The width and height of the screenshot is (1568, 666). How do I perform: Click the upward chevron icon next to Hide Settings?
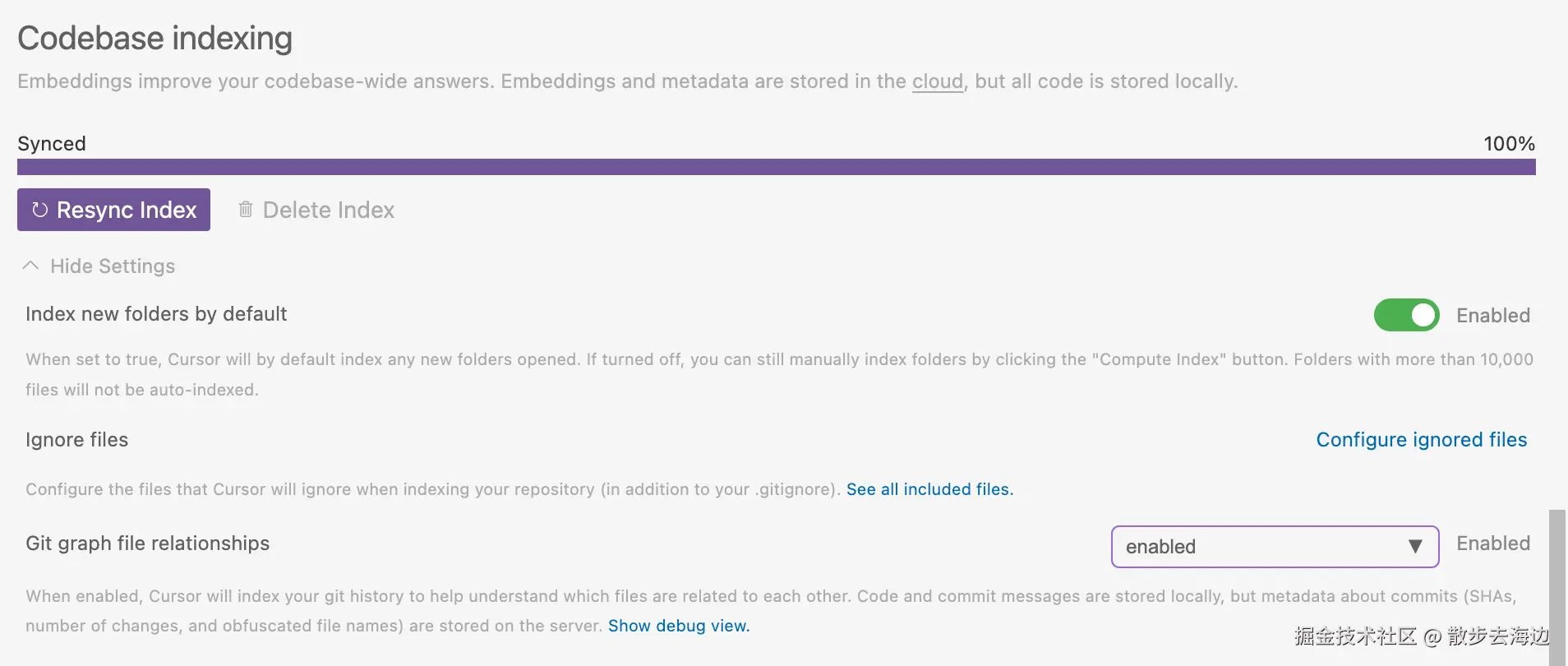(x=30, y=266)
